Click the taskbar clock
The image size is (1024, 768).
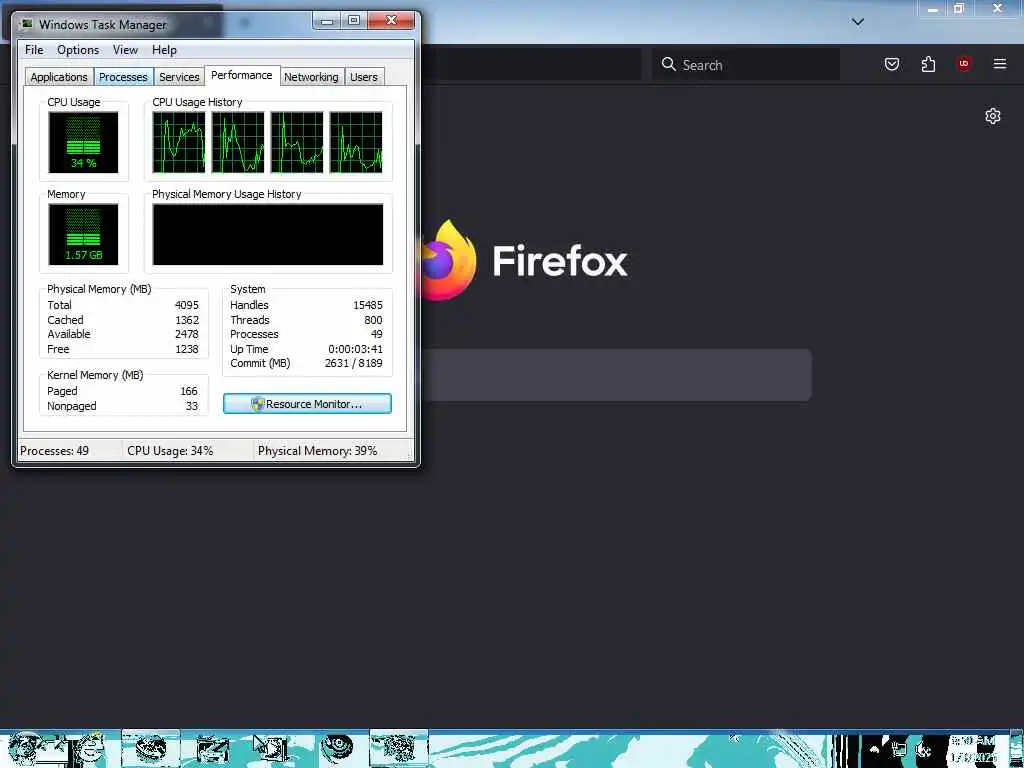coord(974,749)
